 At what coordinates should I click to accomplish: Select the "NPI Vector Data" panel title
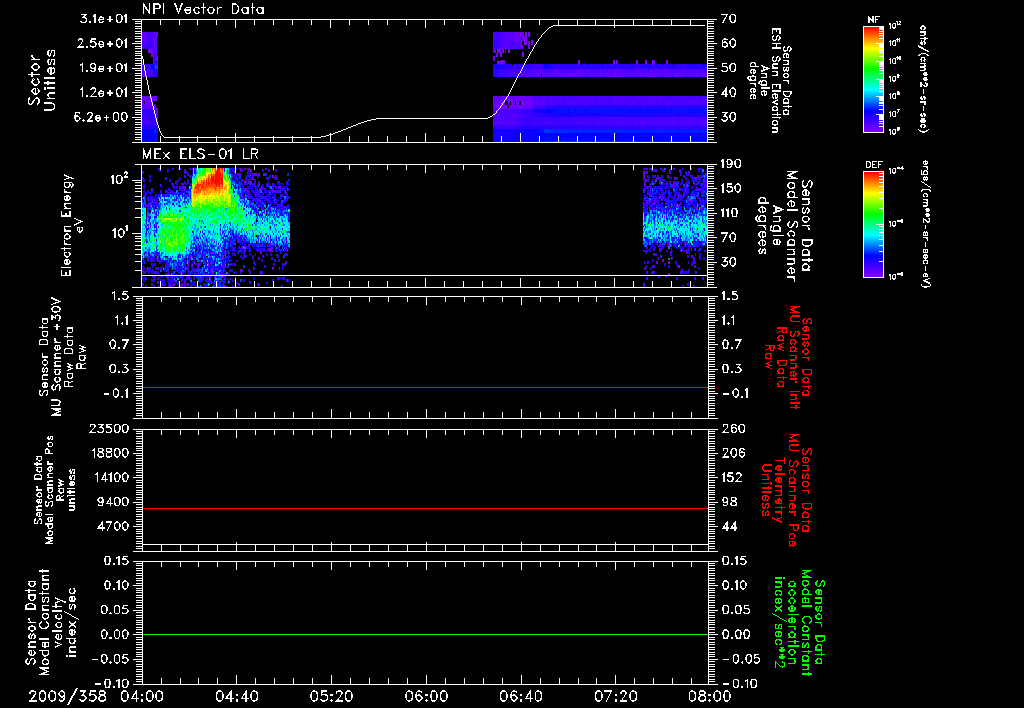point(203,9)
